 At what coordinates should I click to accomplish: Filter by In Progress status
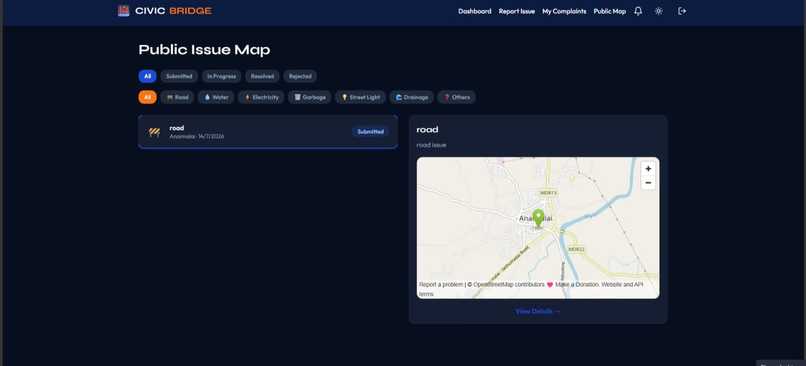222,76
